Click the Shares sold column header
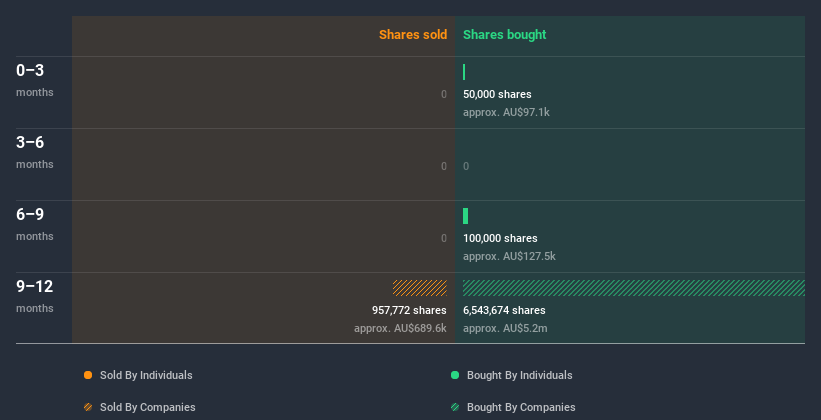The width and height of the screenshot is (821, 420). (413, 35)
